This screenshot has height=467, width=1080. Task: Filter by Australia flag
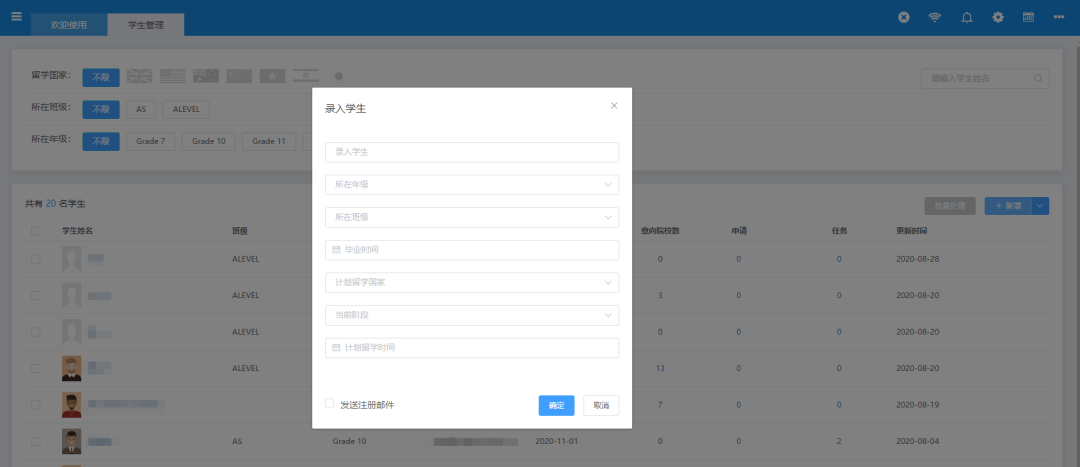(x=206, y=76)
